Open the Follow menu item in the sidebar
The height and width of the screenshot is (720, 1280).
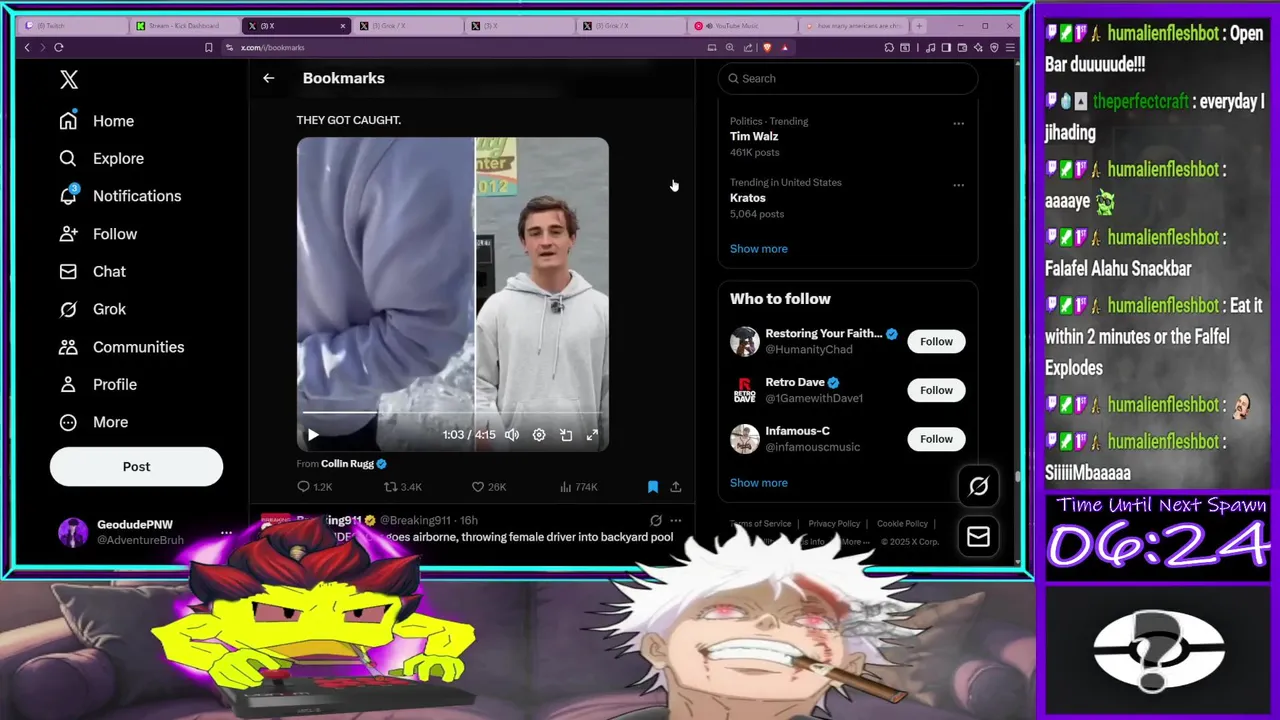click(x=98, y=234)
